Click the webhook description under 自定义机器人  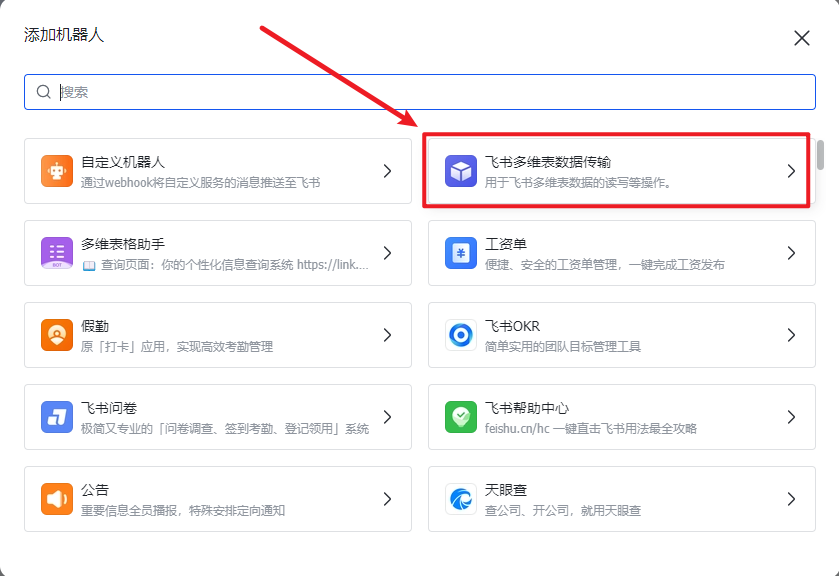[x=201, y=183]
